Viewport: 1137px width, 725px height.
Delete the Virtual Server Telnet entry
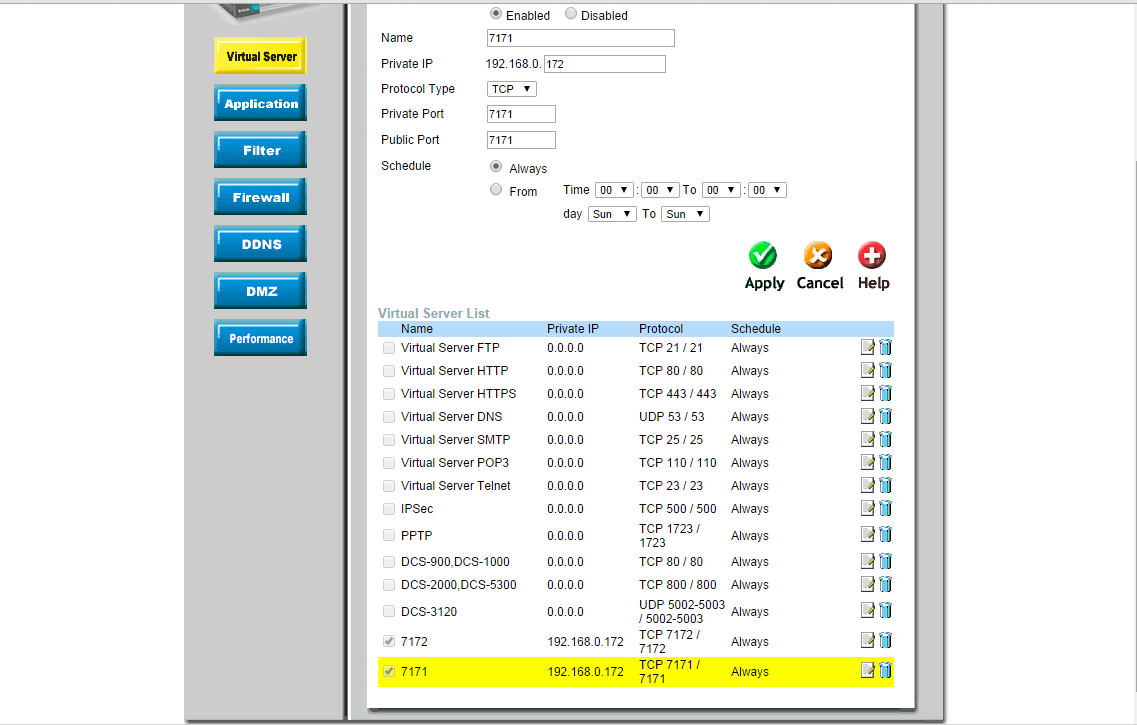(885, 486)
